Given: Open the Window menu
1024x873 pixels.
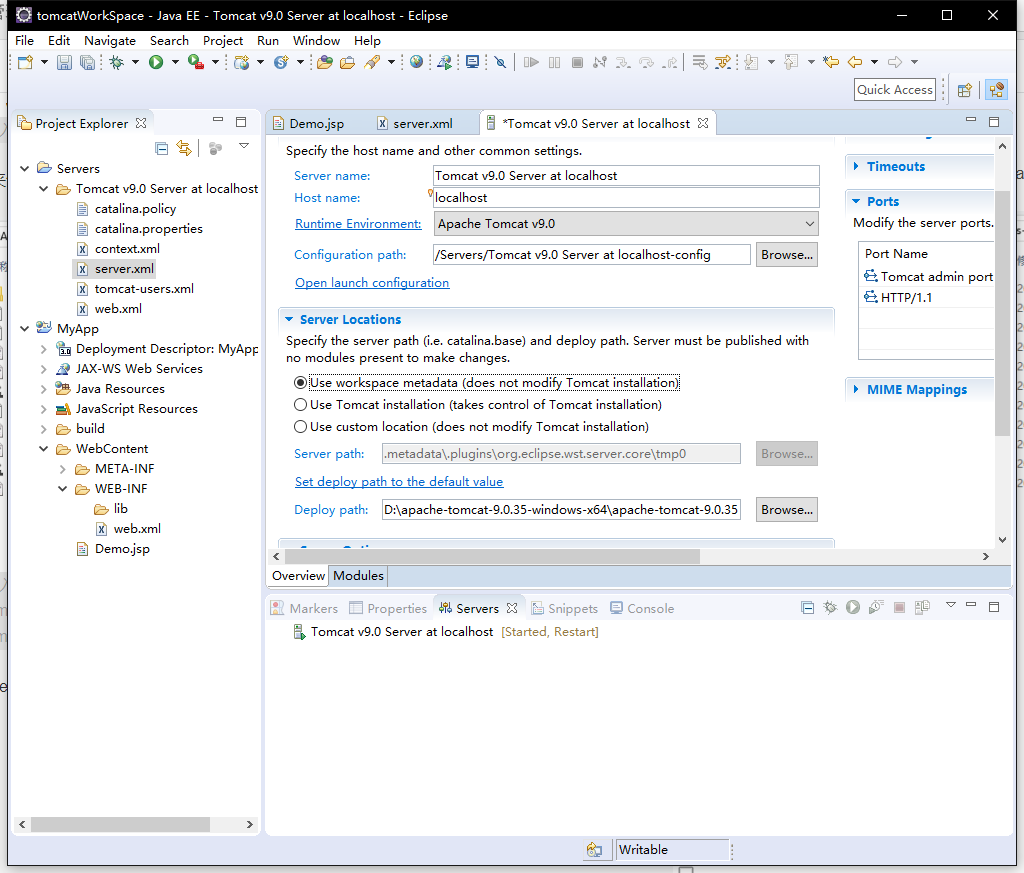Looking at the screenshot, I should pos(316,40).
